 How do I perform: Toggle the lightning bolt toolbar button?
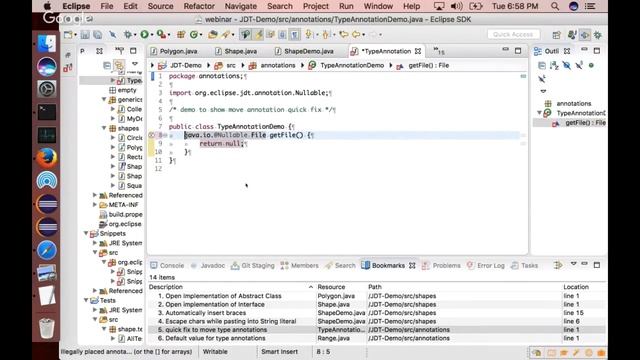point(258,35)
